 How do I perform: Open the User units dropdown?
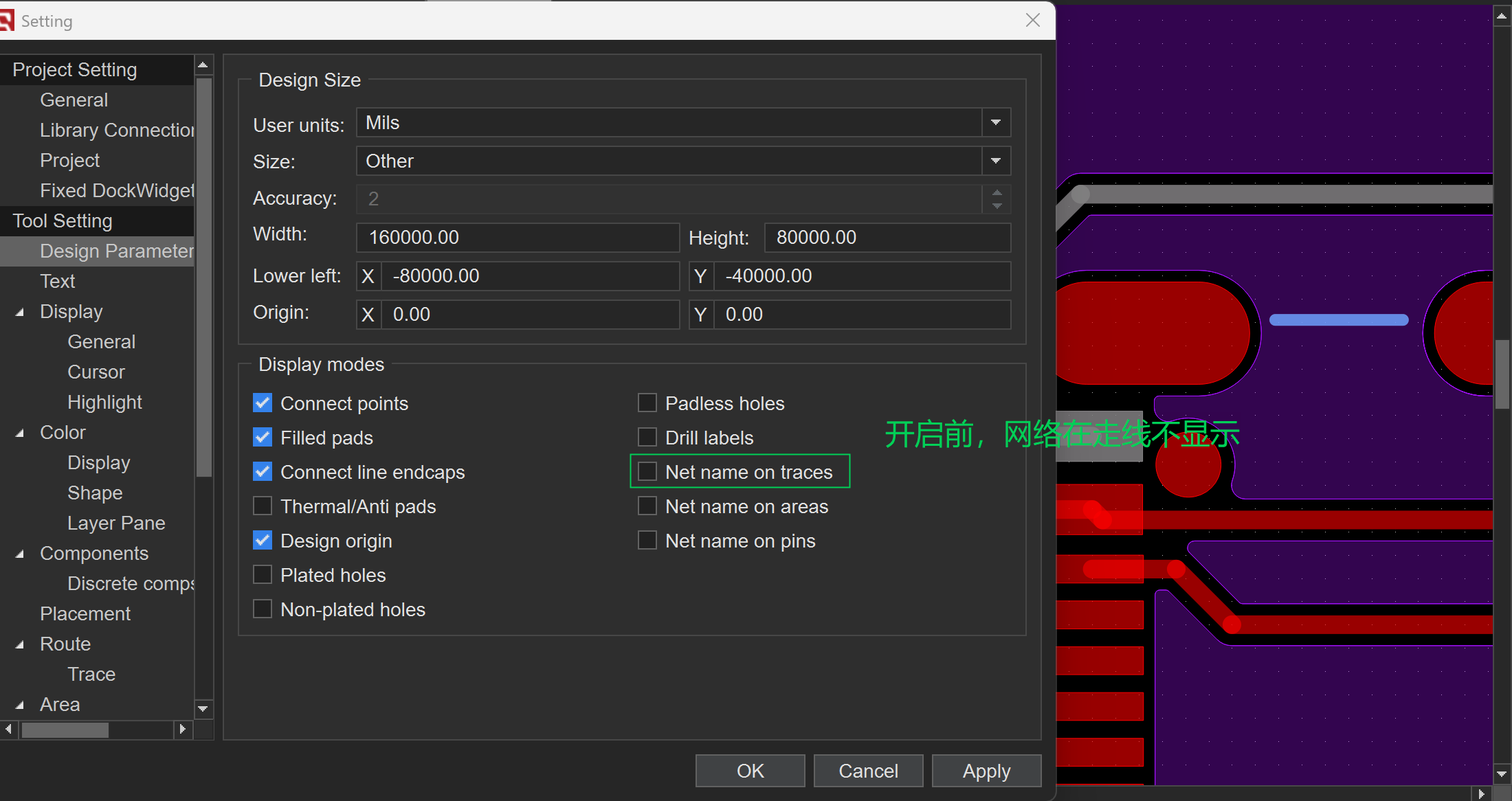(995, 123)
